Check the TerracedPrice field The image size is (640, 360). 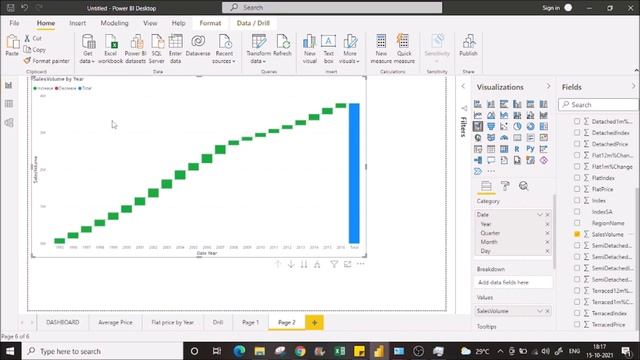coord(577,324)
